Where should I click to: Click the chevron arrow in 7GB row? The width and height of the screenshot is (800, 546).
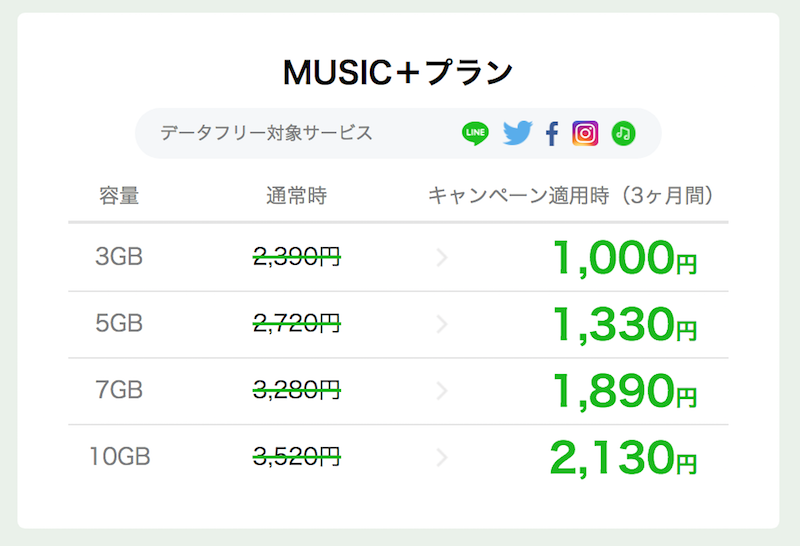pyautogui.click(x=442, y=391)
